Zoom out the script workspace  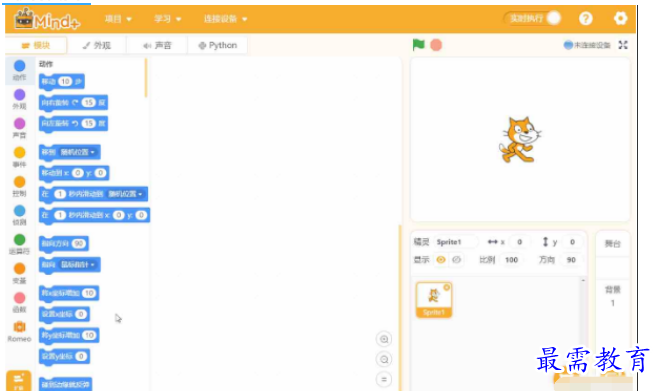click(384, 359)
